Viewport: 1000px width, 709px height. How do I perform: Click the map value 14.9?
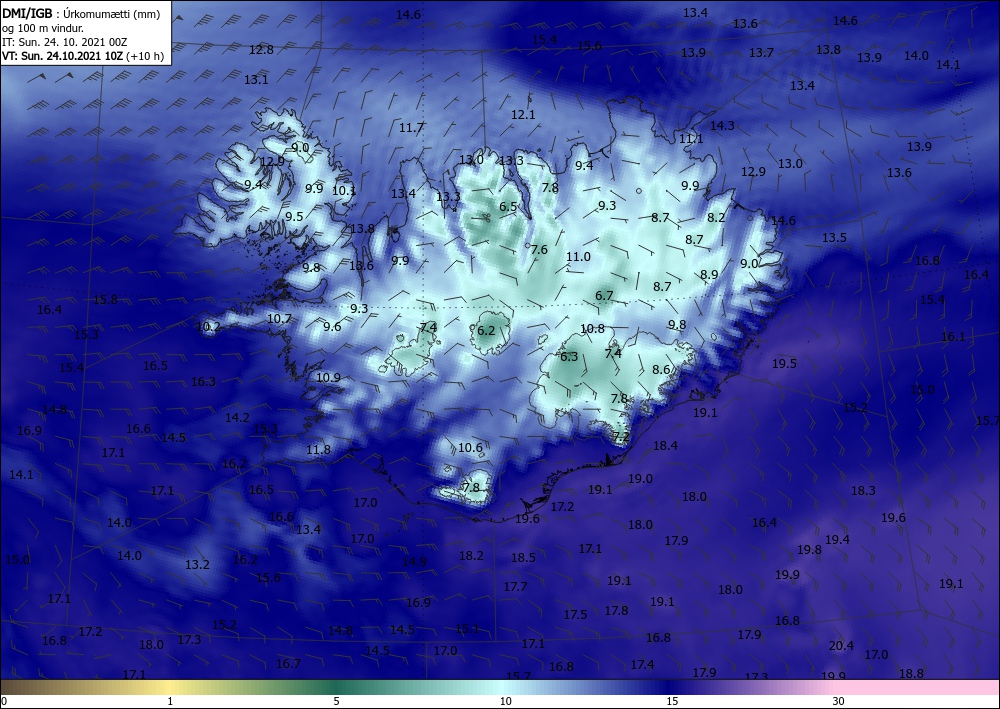[414, 561]
